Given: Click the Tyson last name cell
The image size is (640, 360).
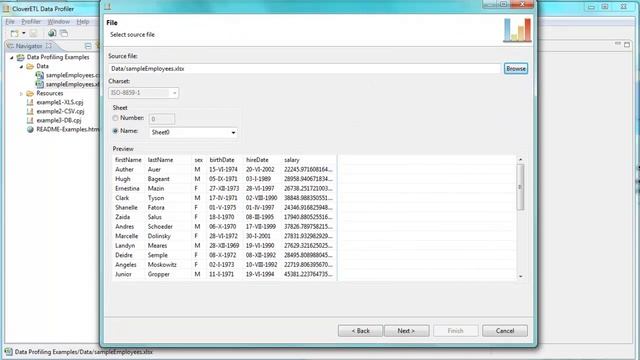Looking at the screenshot, I should 156,198.
